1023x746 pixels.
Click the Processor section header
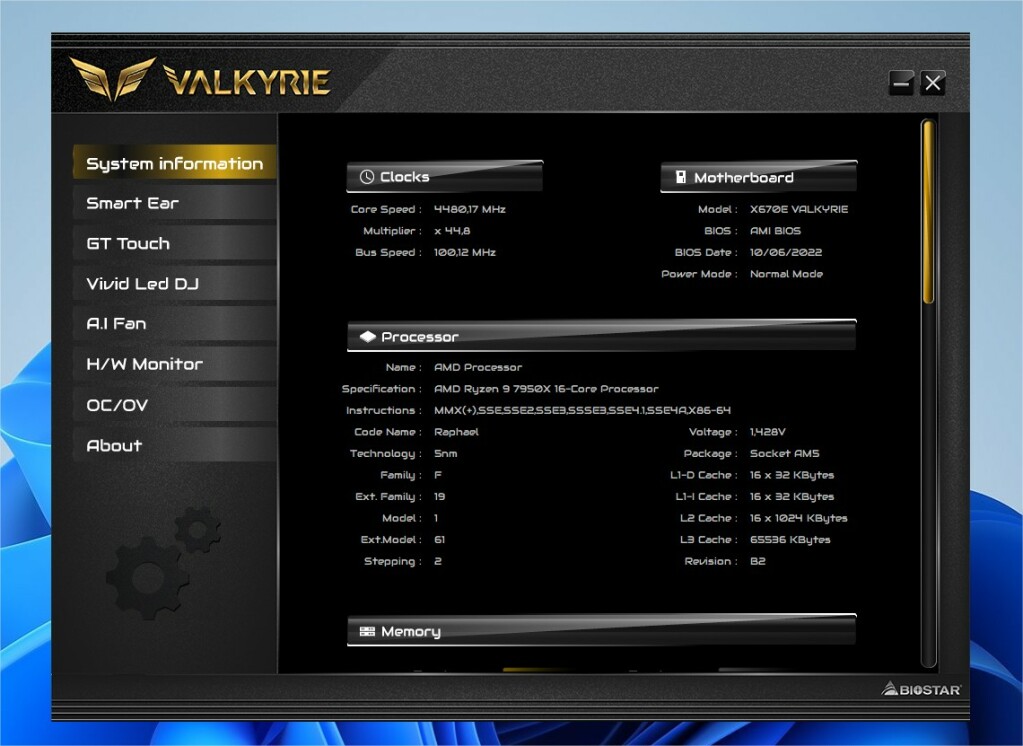click(602, 335)
